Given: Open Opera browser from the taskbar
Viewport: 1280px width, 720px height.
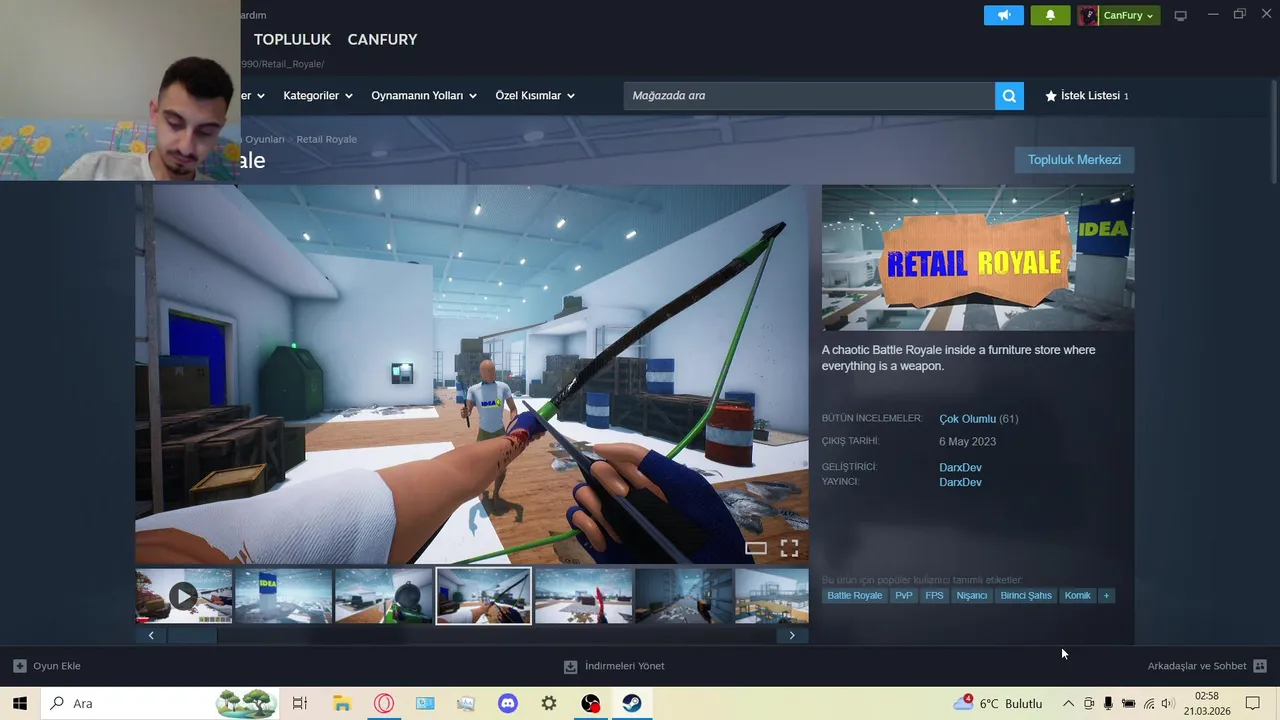Looking at the screenshot, I should [x=384, y=703].
